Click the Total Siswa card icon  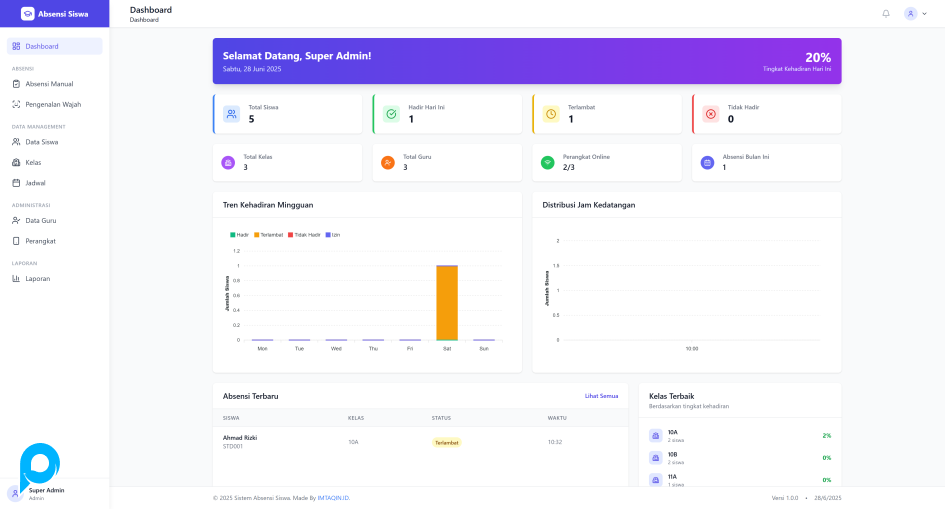coord(231,114)
